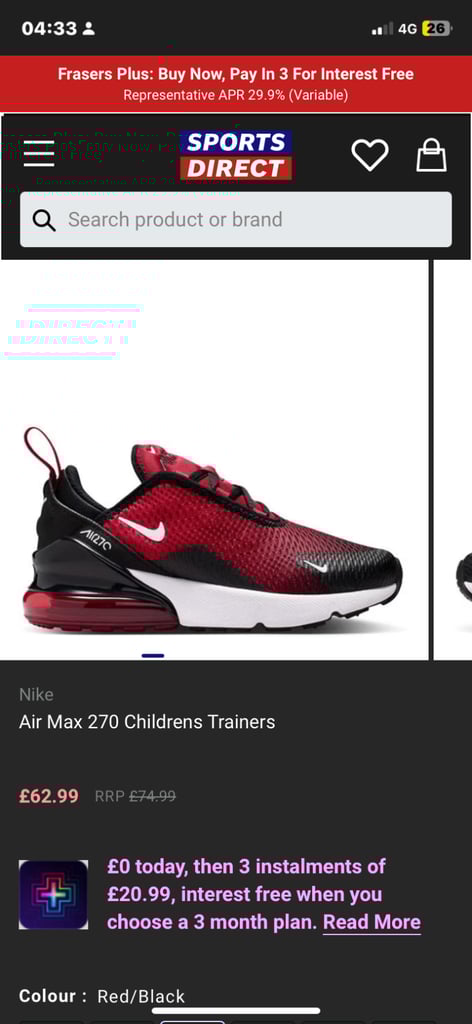Tap Air Max 270 Childrens Trainers title
This screenshot has height=1024, width=472.
[x=147, y=722]
